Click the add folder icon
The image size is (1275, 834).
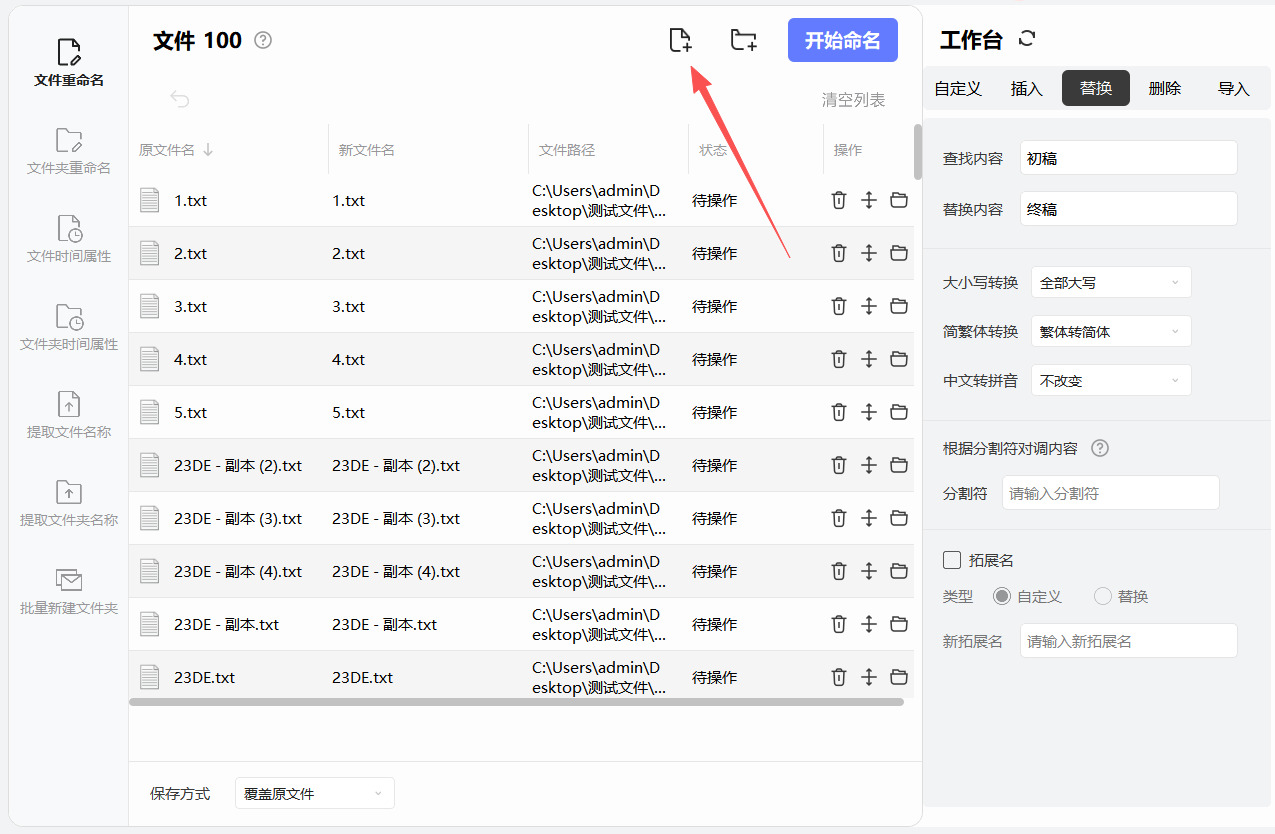[x=743, y=41]
